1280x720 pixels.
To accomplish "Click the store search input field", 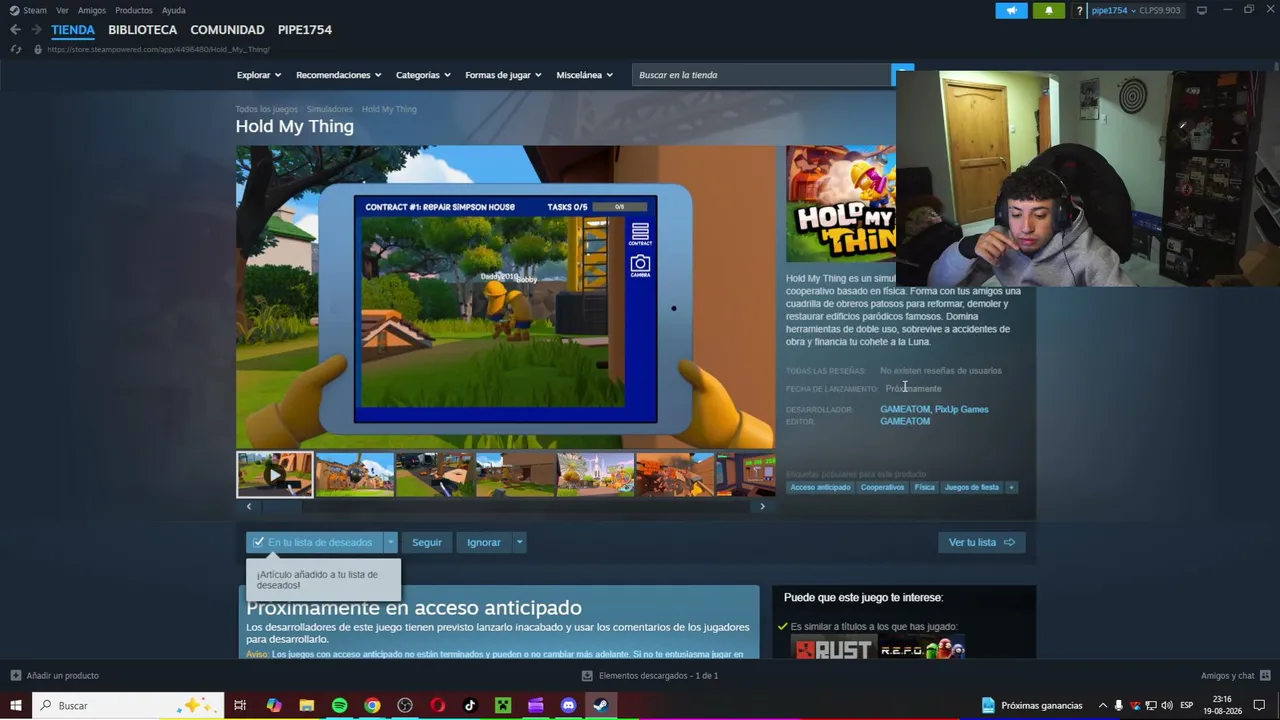I will click(x=761, y=75).
